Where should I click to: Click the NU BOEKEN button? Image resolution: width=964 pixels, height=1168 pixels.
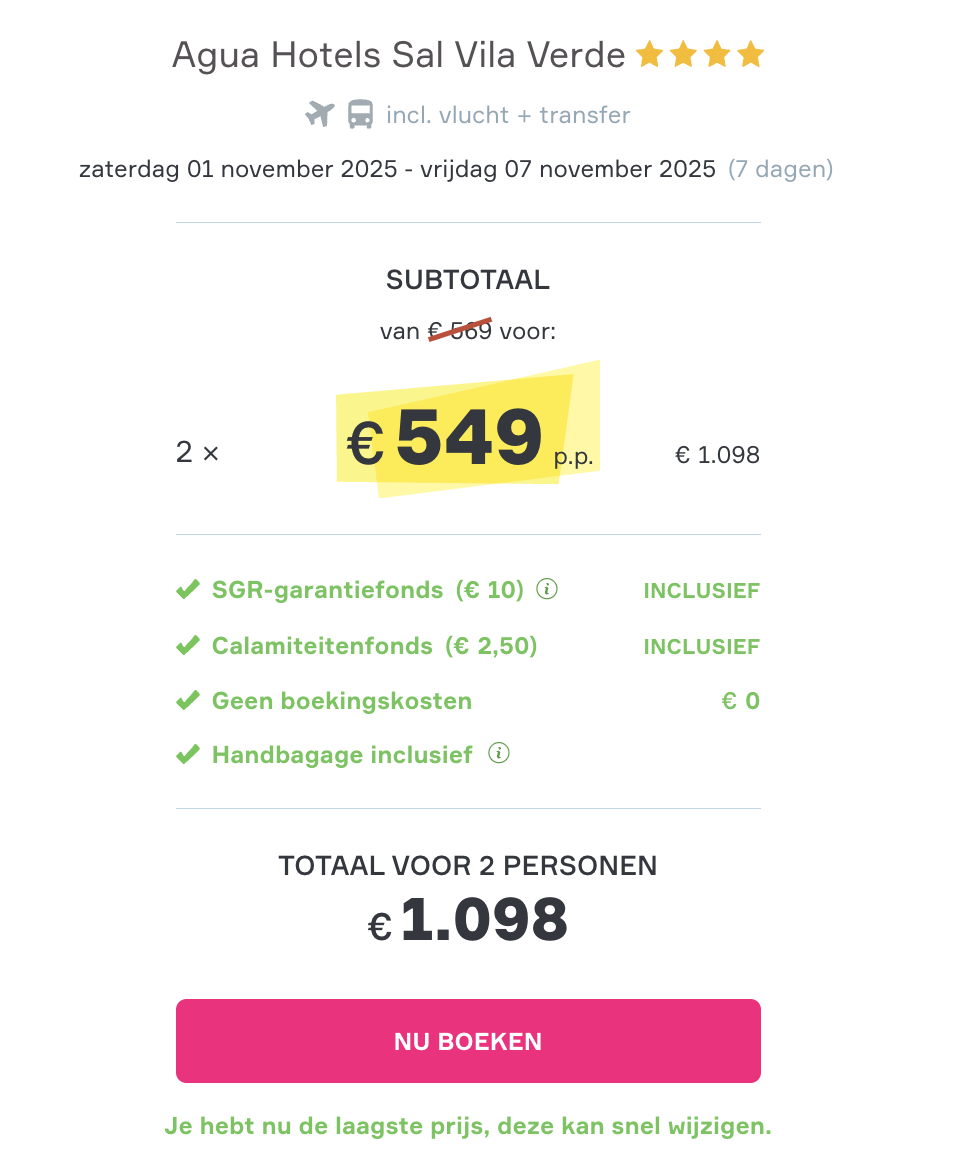pos(468,1040)
